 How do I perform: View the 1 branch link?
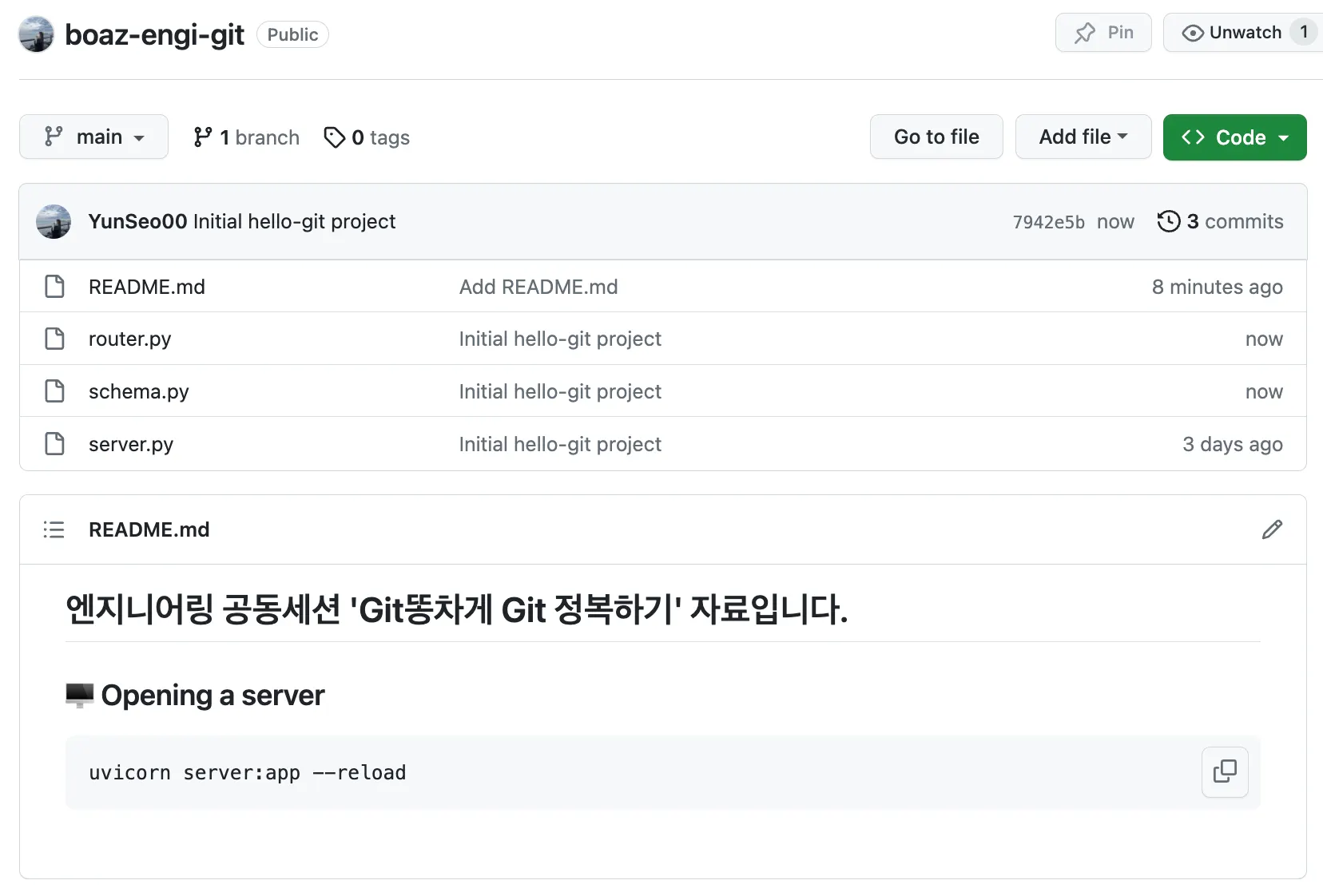[246, 137]
